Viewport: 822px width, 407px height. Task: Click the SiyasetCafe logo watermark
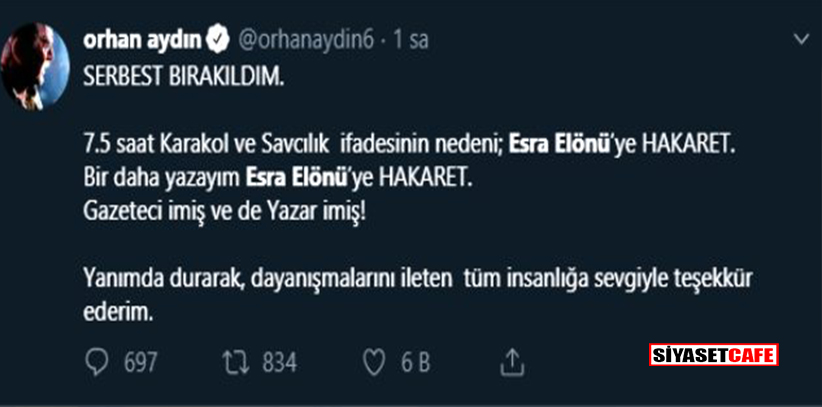(x=713, y=355)
